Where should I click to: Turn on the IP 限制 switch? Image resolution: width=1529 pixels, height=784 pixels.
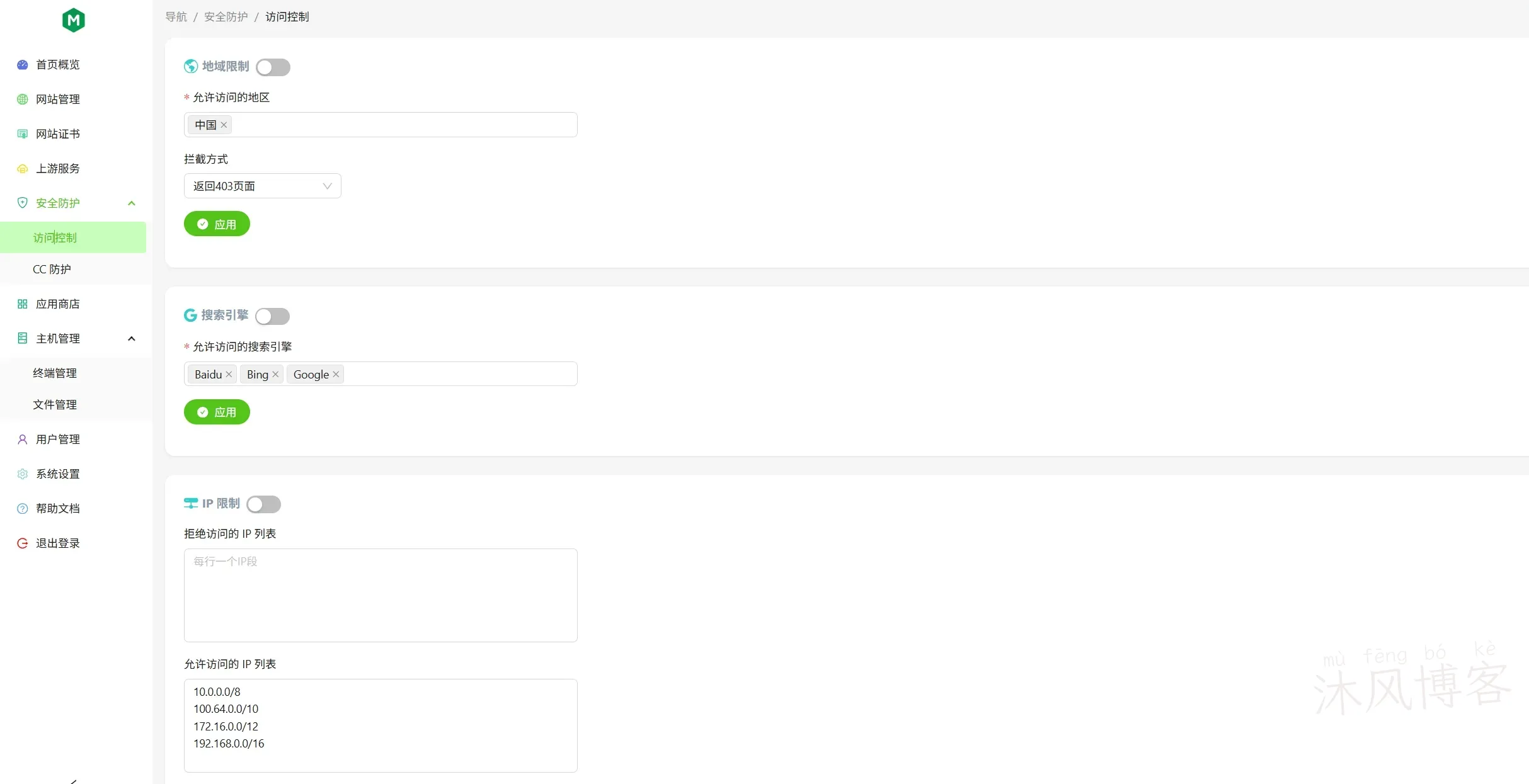(264, 504)
